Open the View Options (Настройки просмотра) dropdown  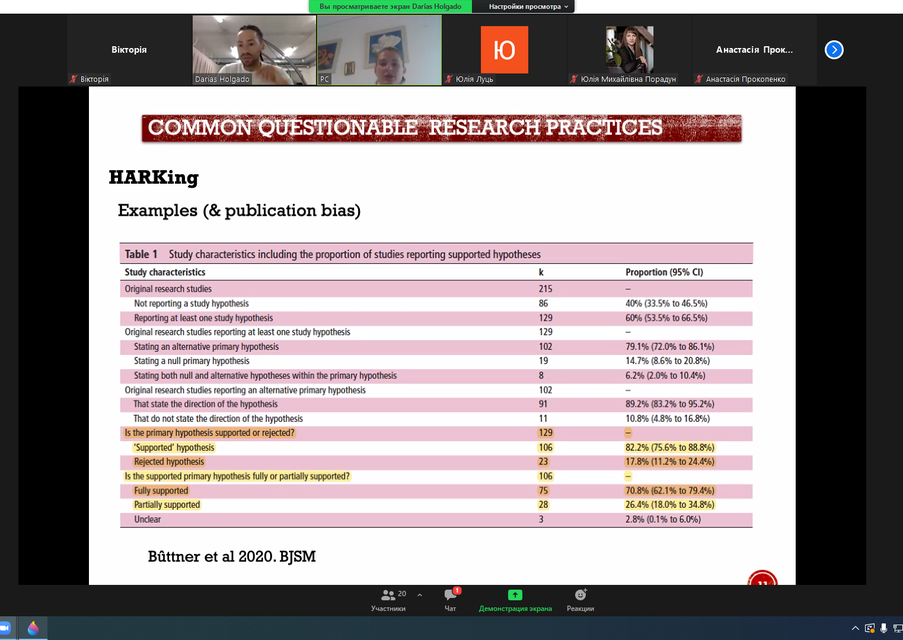[529, 6]
